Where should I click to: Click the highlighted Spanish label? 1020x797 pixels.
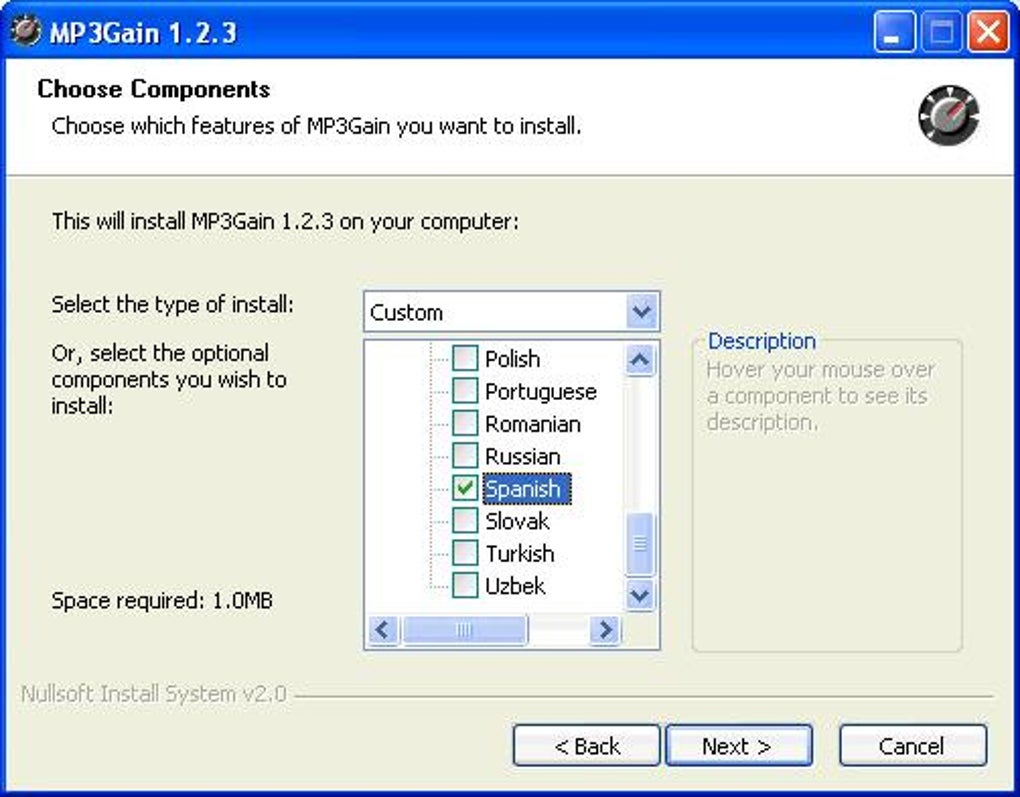[x=527, y=489]
